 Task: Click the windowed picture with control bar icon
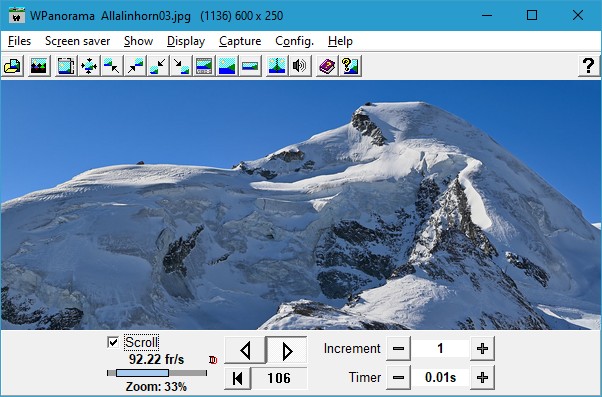pyautogui.click(x=204, y=66)
